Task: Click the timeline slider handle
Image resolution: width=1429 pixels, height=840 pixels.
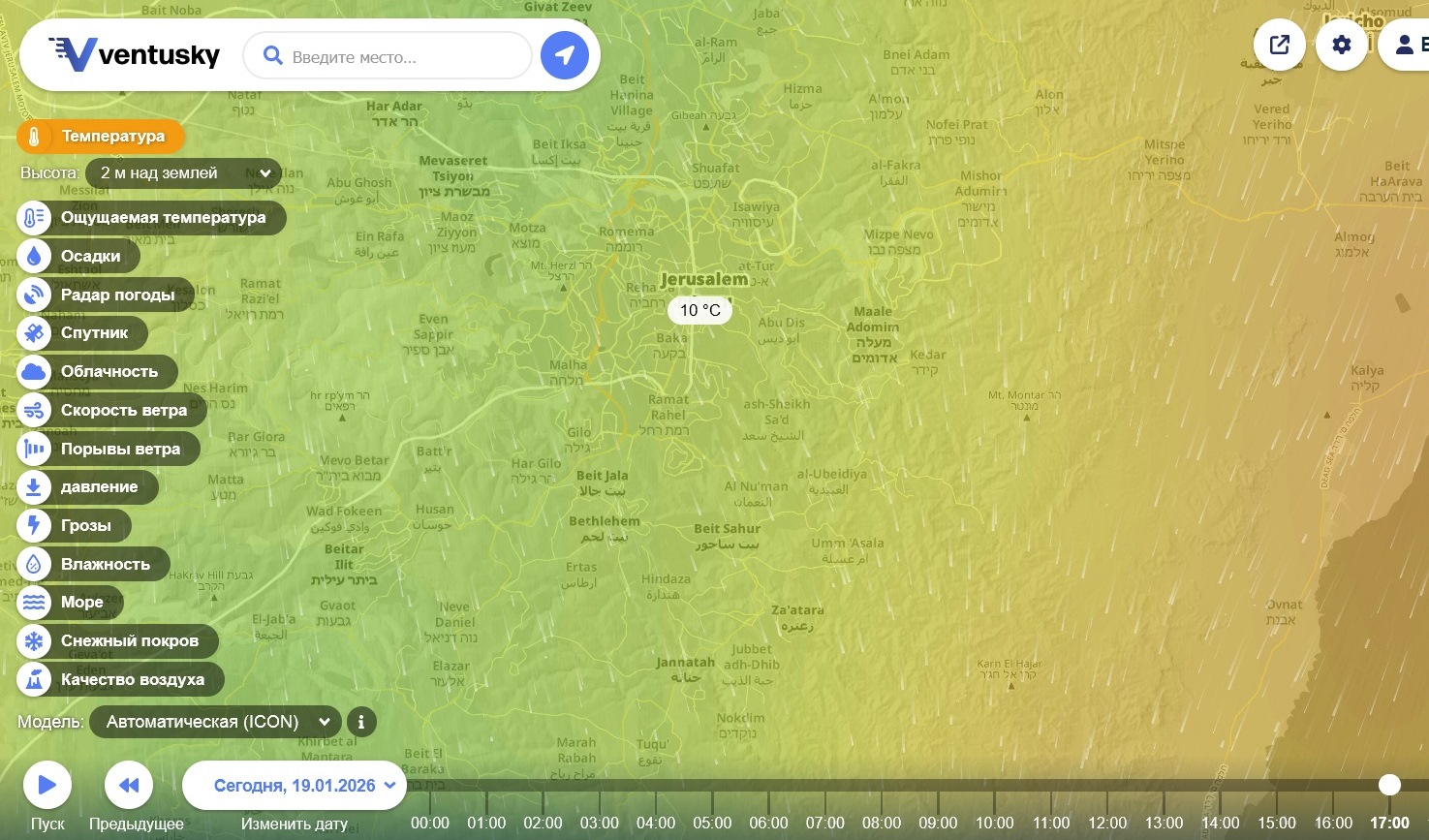Action: click(x=1389, y=784)
